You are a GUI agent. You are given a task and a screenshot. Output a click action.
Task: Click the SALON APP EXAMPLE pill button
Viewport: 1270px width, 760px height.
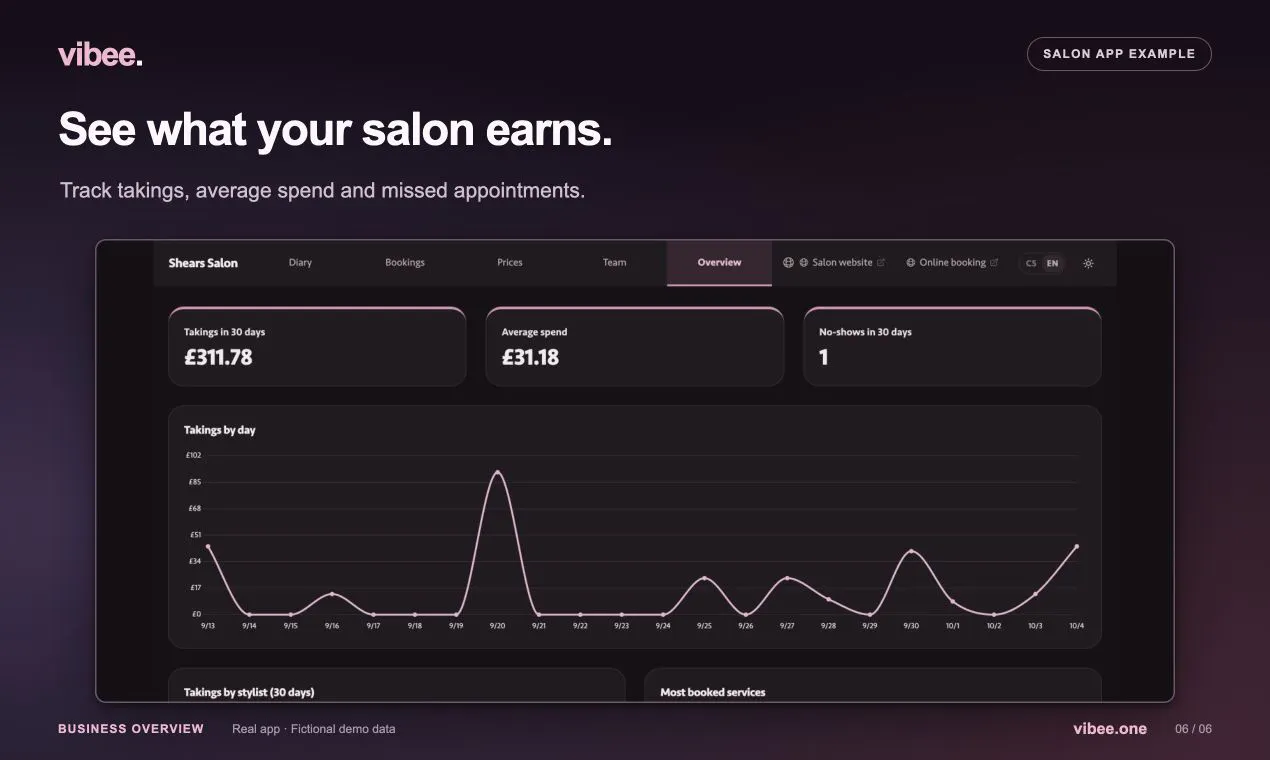coord(1119,54)
